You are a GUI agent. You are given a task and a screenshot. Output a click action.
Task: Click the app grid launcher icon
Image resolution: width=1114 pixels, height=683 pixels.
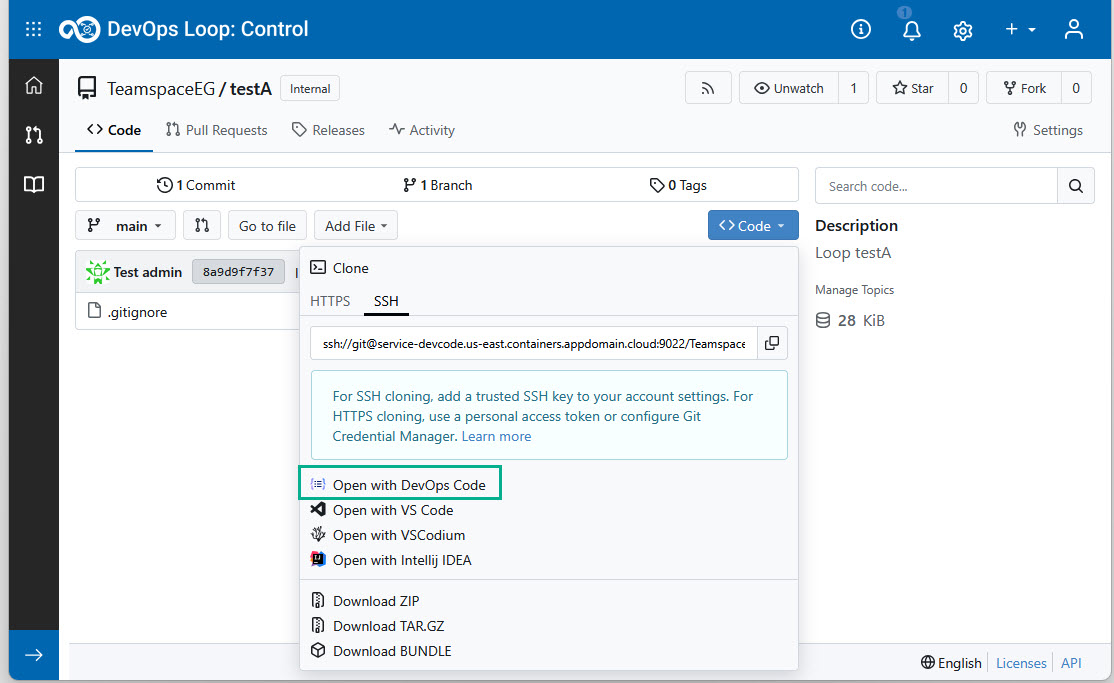pyautogui.click(x=33, y=29)
